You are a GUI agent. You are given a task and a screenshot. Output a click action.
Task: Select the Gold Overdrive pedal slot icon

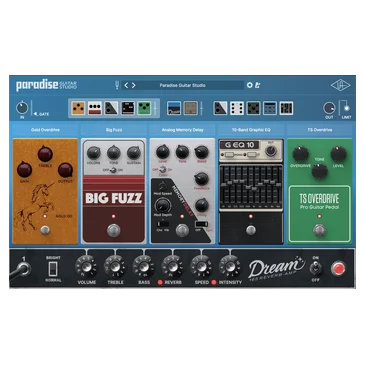click(78, 108)
